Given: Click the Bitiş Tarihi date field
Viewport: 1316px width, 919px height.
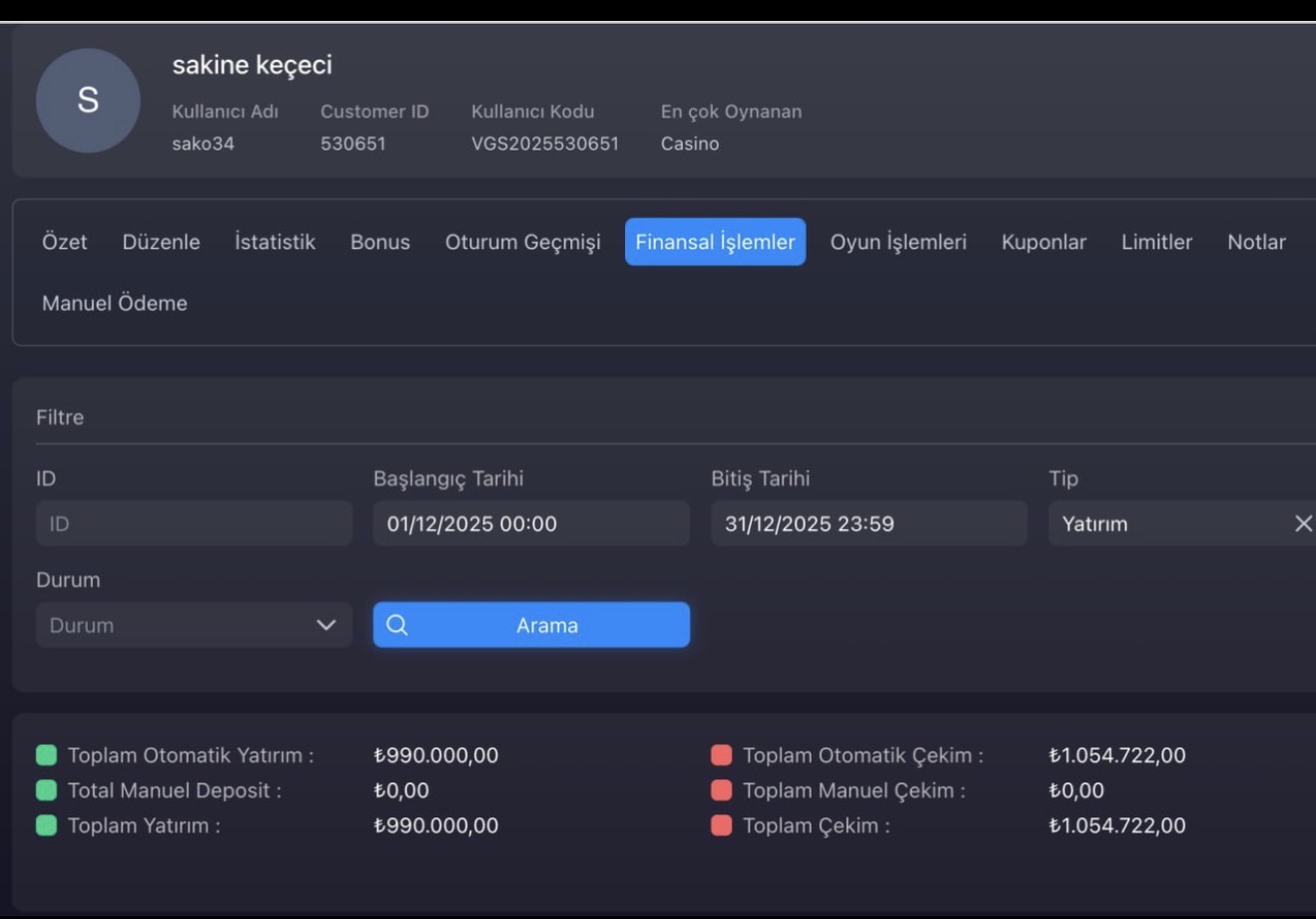Looking at the screenshot, I should tap(869, 523).
